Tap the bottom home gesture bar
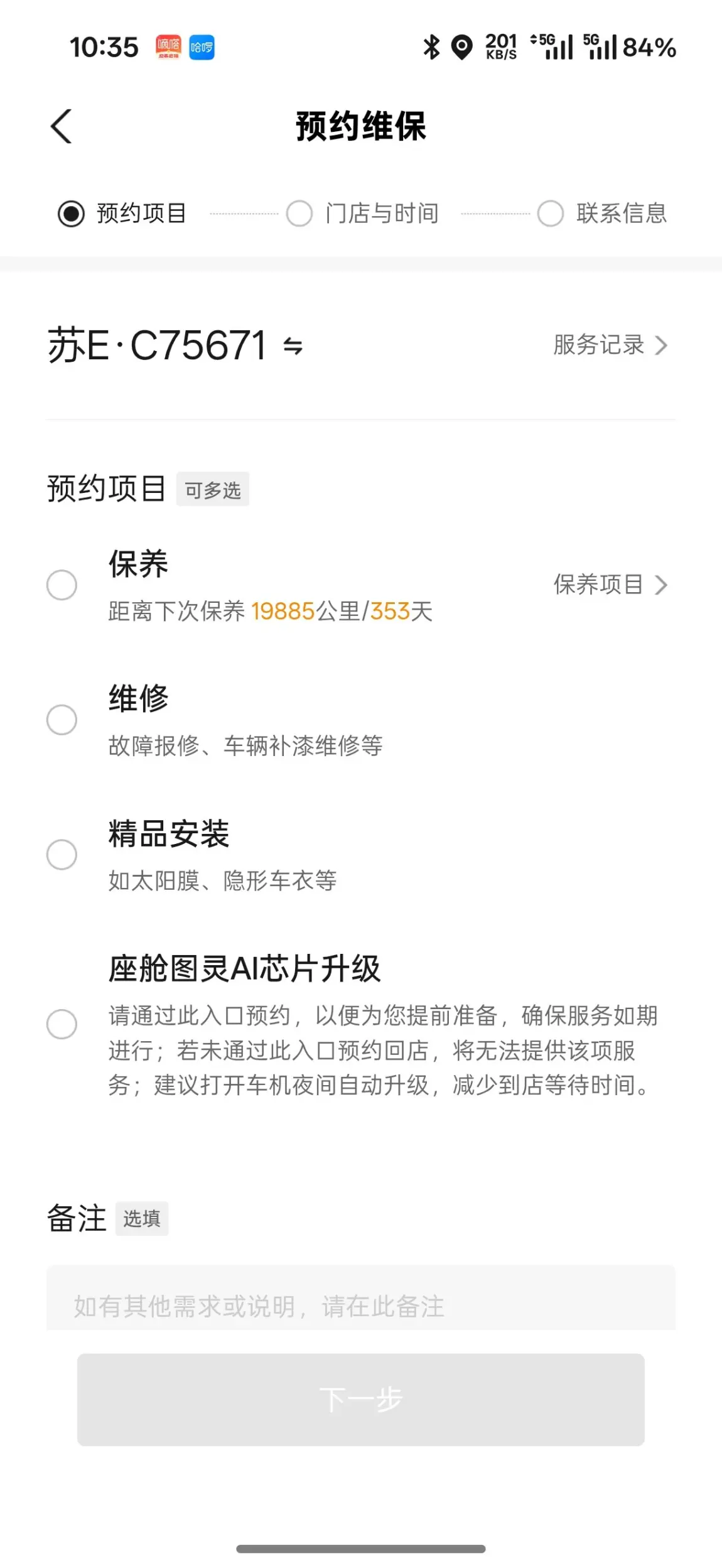 click(360, 1549)
